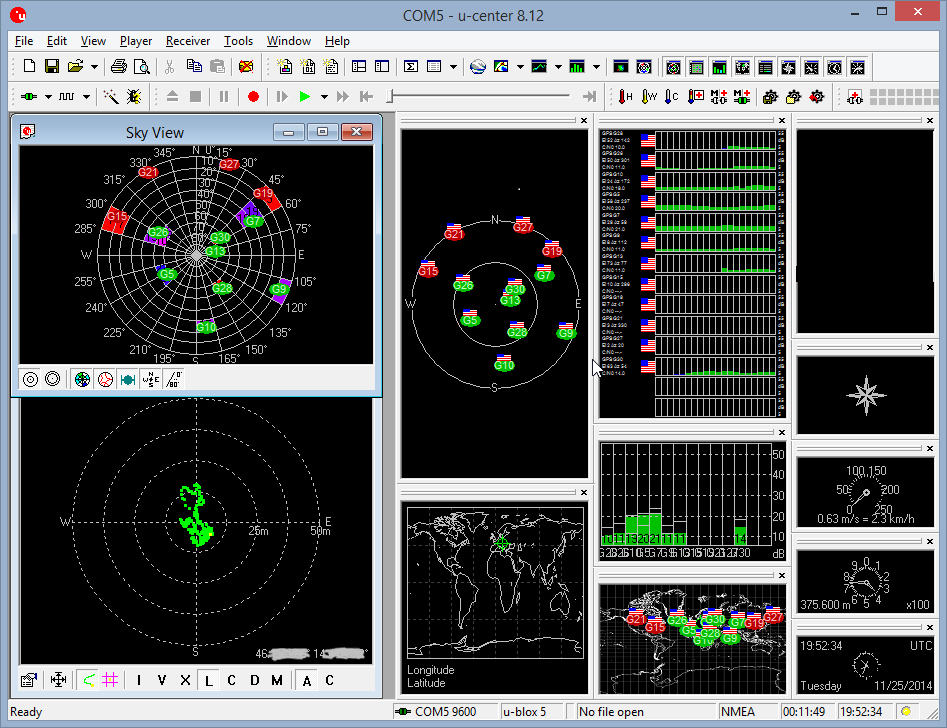Click the red Record button in player toolbar
Image resolution: width=947 pixels, height=728 pixels.
253,97
